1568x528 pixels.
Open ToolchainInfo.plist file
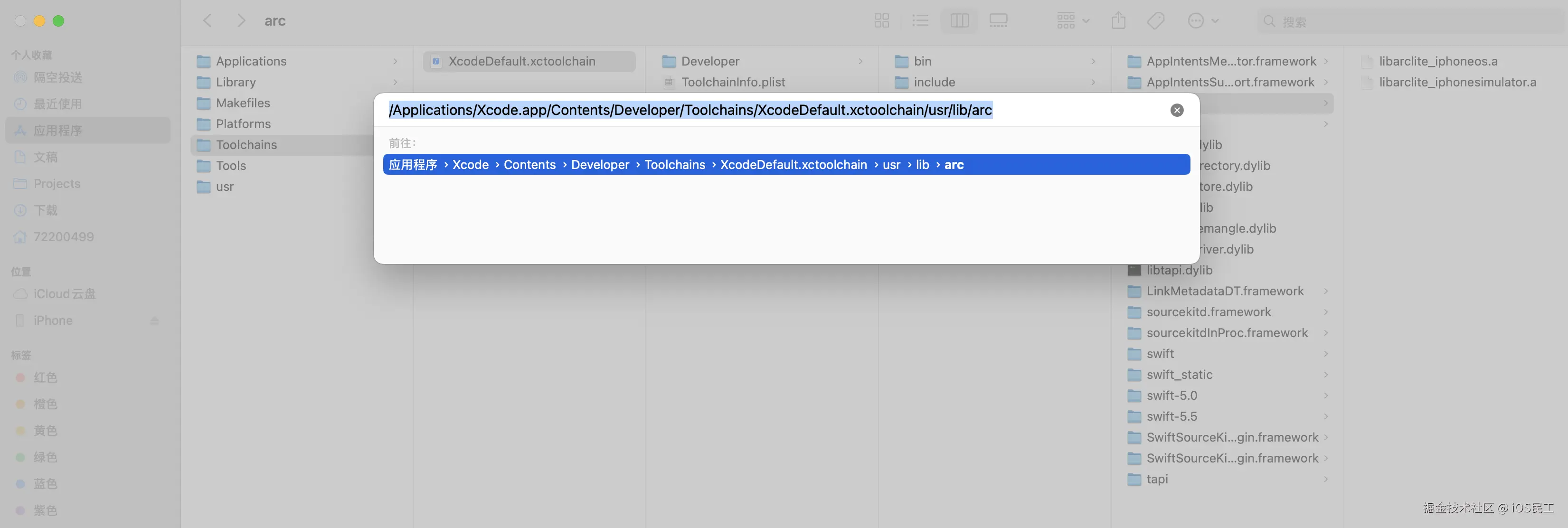pyautogui.click(x=733, y=82)
